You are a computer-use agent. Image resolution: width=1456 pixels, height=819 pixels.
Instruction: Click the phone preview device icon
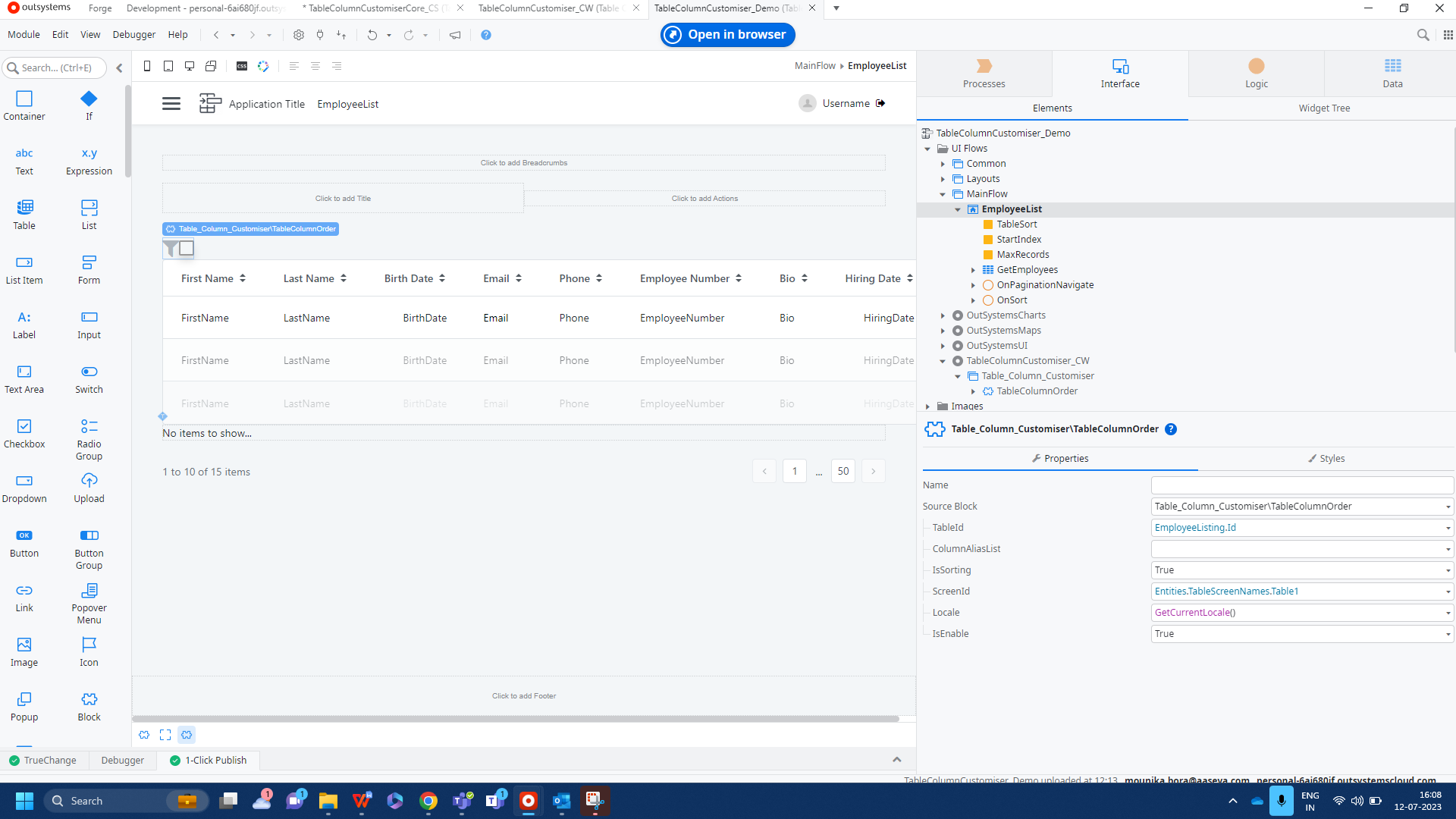pos(147,67)
